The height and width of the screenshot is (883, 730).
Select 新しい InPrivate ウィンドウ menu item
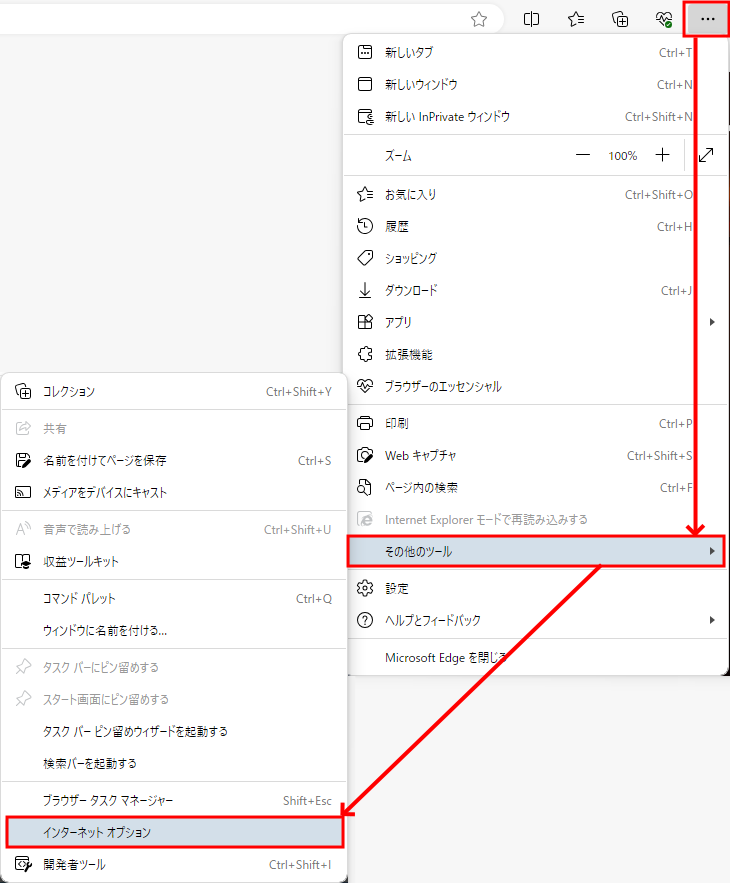pos(535,116)
